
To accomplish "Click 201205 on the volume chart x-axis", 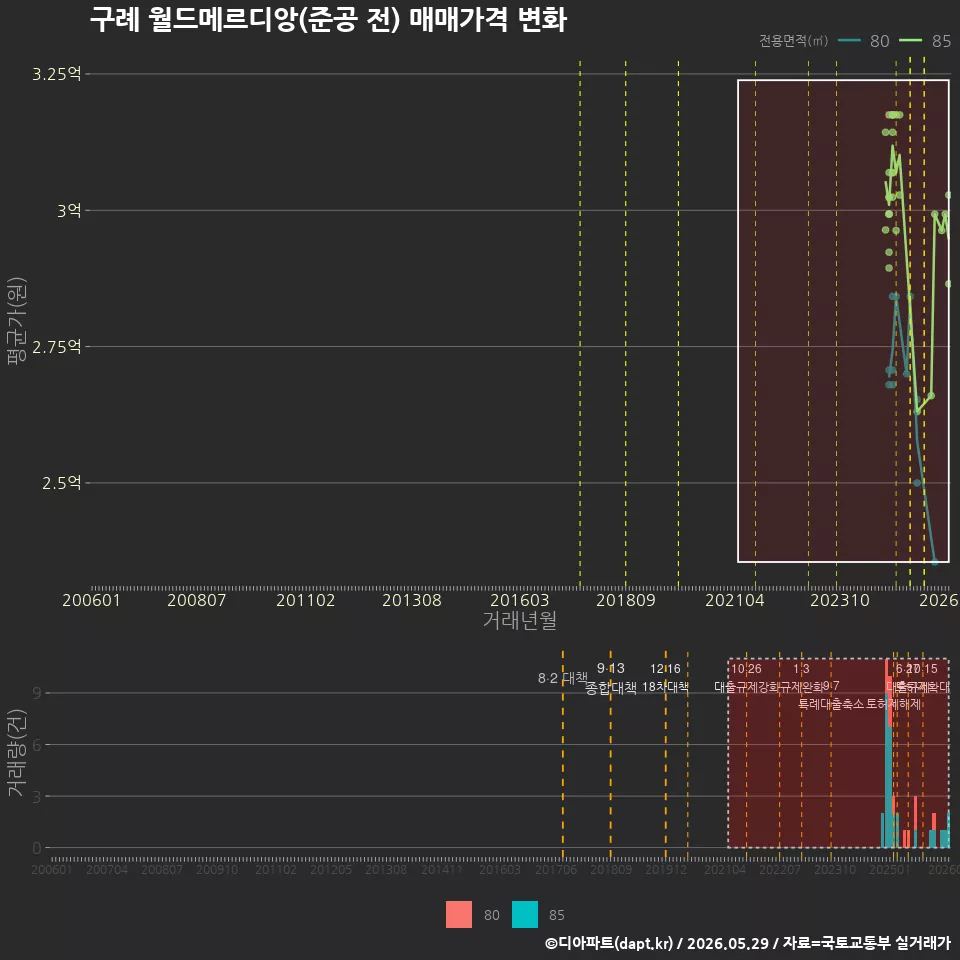I will coord(331,869).
